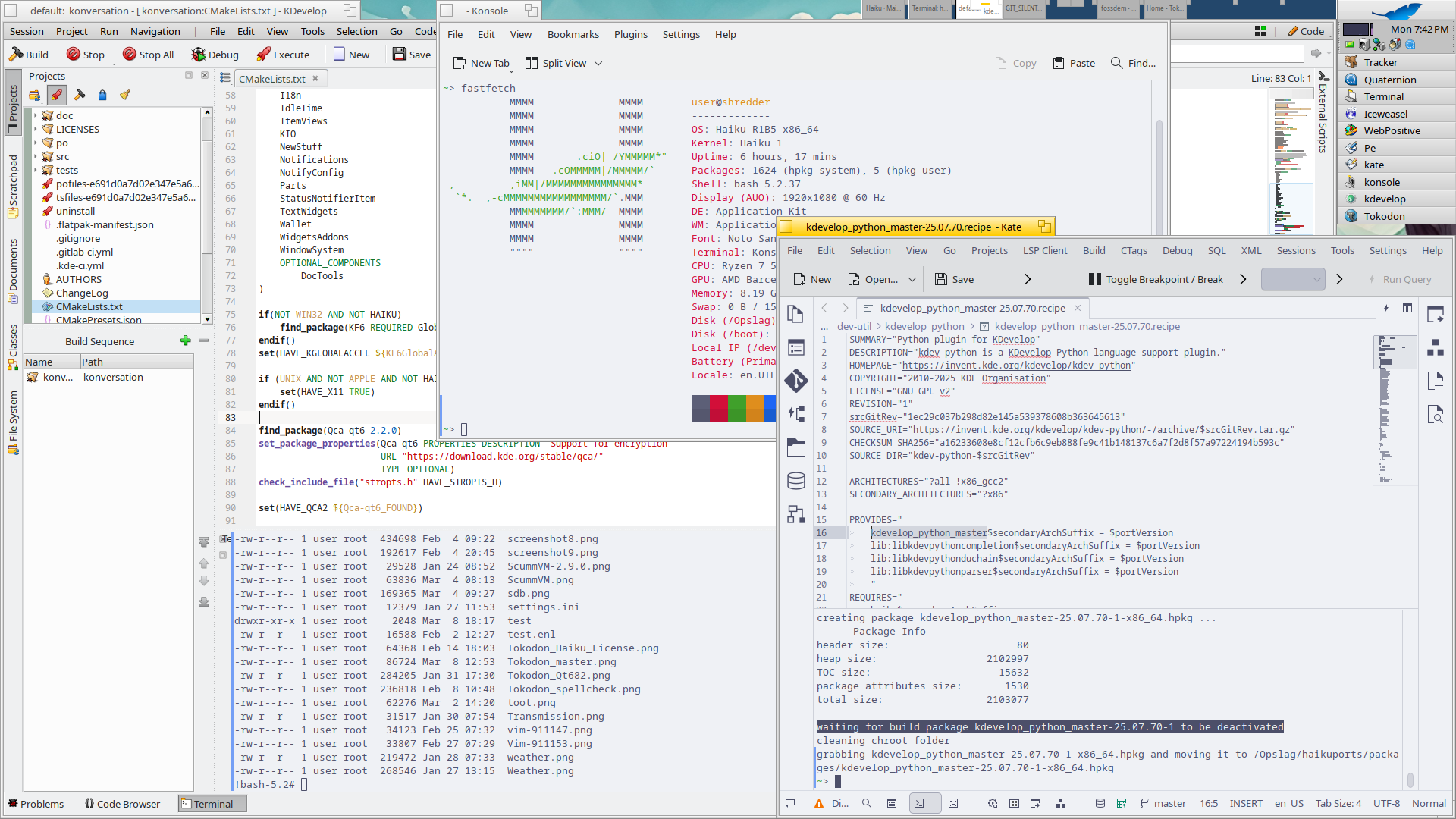Toggle the Code Browser panel in KDevelop
Screen dimensions: 1456x819
[122, 804]
